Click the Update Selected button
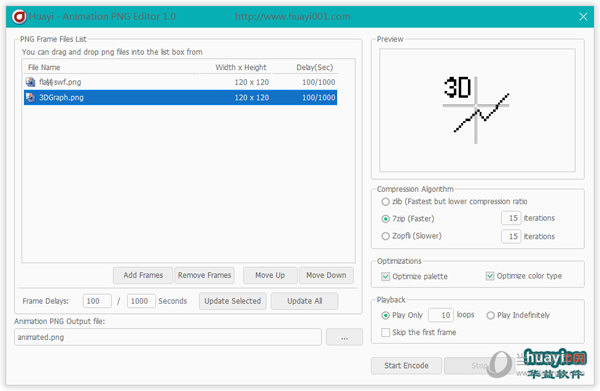This screenshot has height=391, width=600. point(232,301)
